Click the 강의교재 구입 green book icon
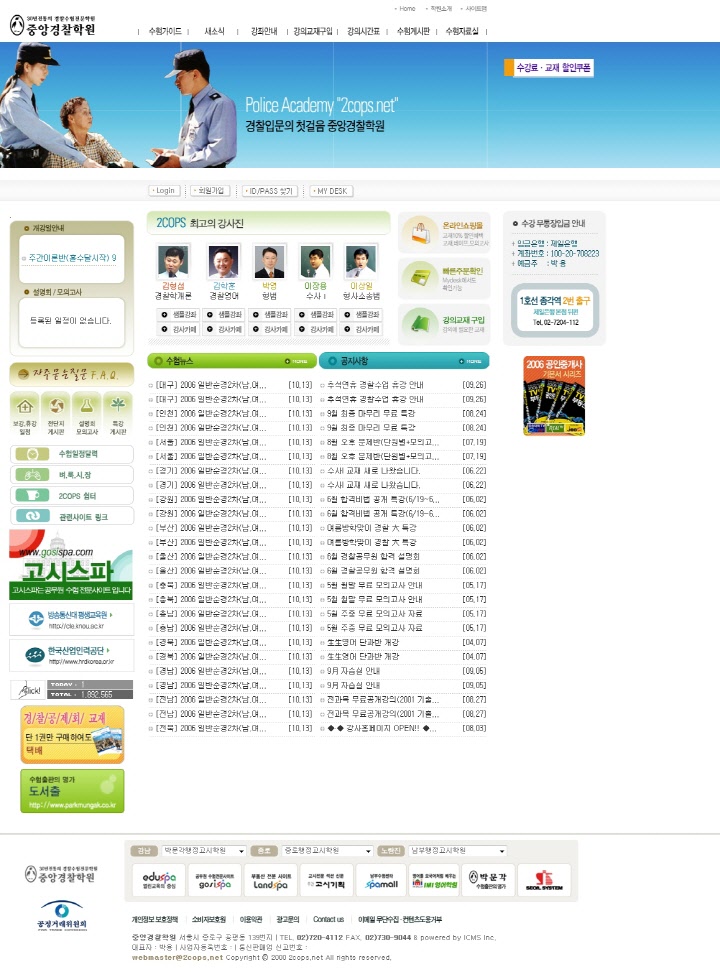The height and width of the screenshot is (972, 720). click(x=417, y=321)
